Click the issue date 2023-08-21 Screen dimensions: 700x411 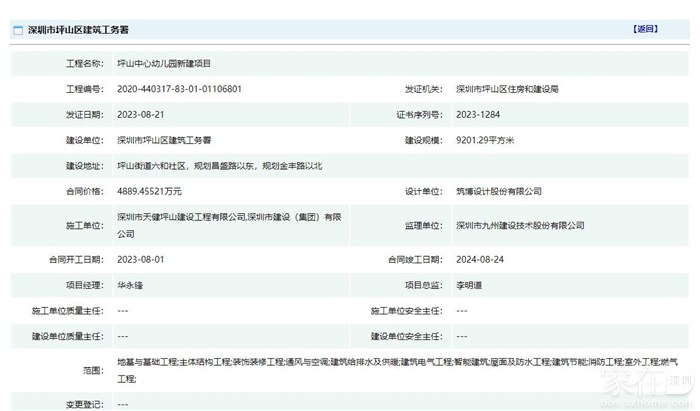(141, 115)
